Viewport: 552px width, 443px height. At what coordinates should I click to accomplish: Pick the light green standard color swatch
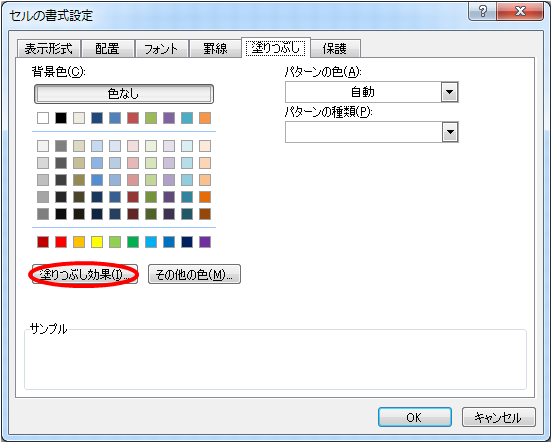[x=115, y=242]
